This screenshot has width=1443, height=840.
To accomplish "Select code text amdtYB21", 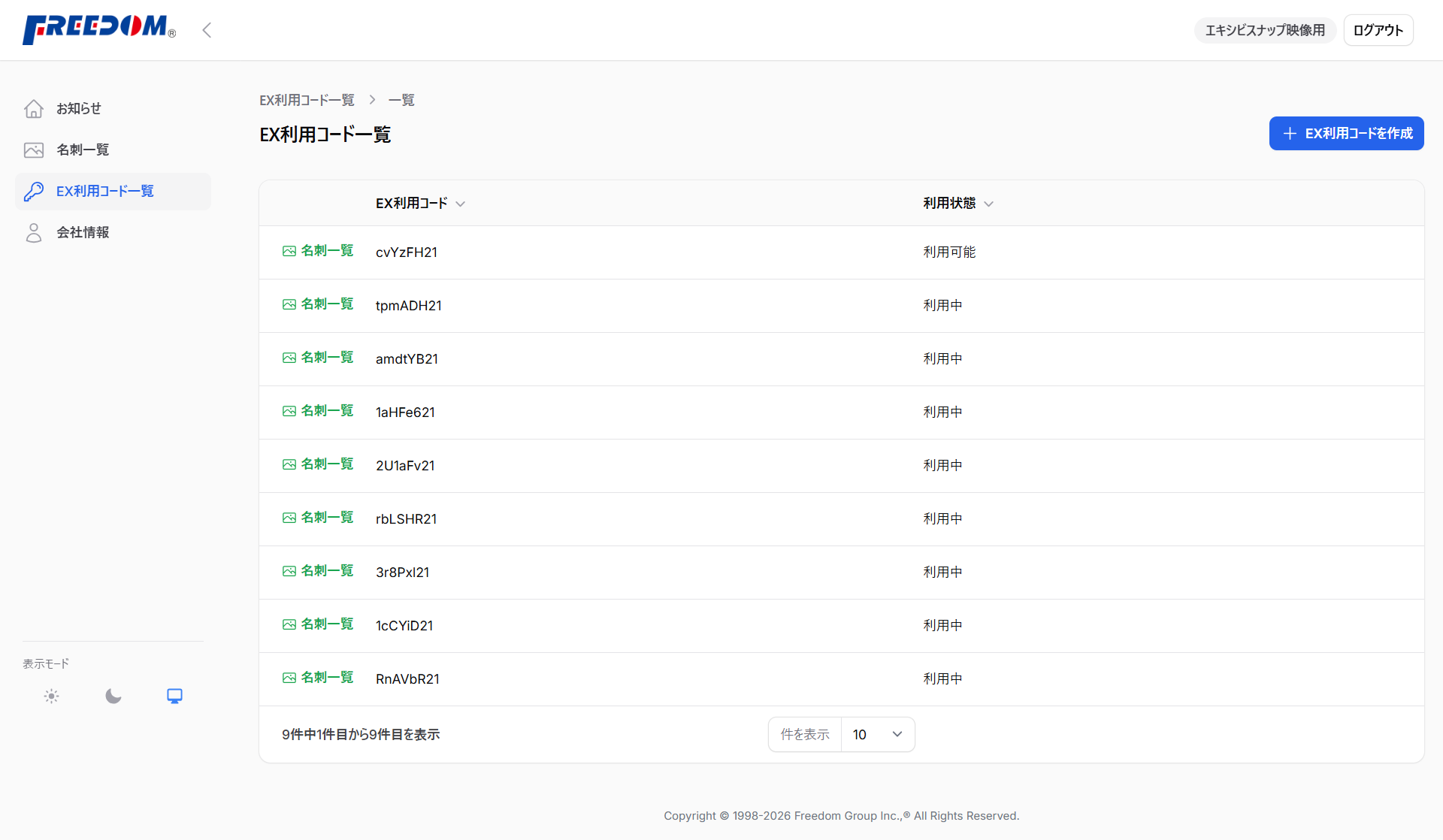I will click(407, 359).
